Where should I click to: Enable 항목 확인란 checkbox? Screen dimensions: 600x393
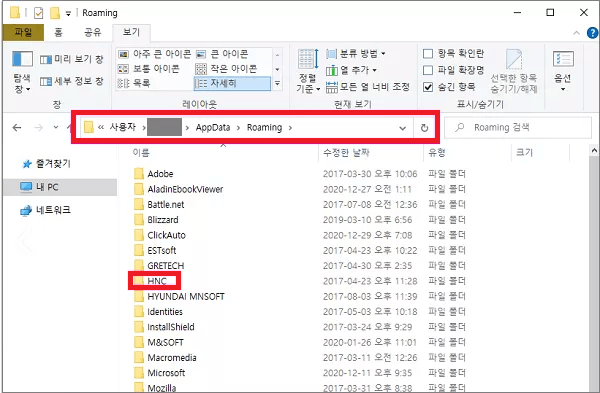[x=428, y=54]
